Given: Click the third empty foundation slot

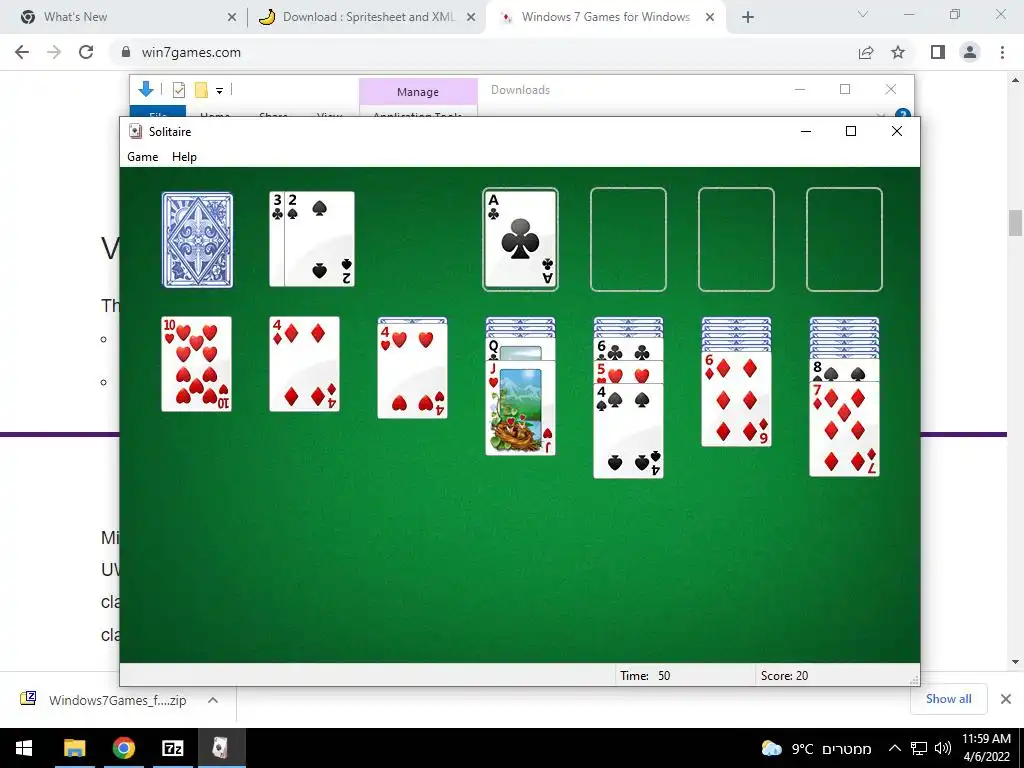Looking at the screenshot, I should [736, 240].
